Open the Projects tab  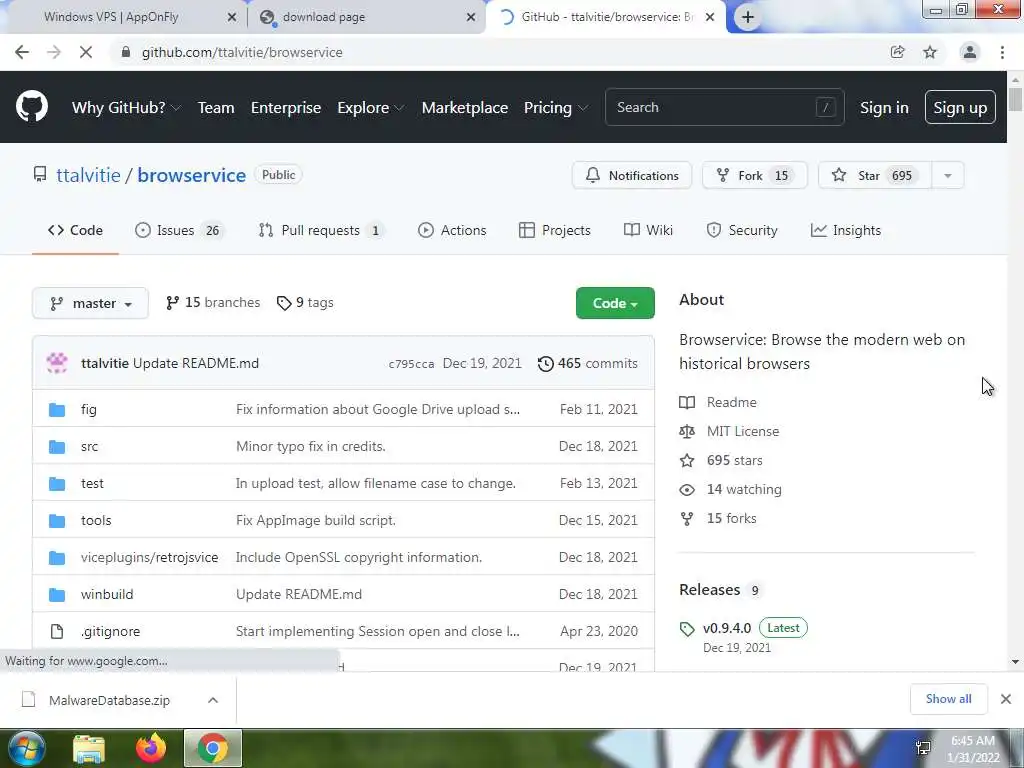click(x=554, y=231)
